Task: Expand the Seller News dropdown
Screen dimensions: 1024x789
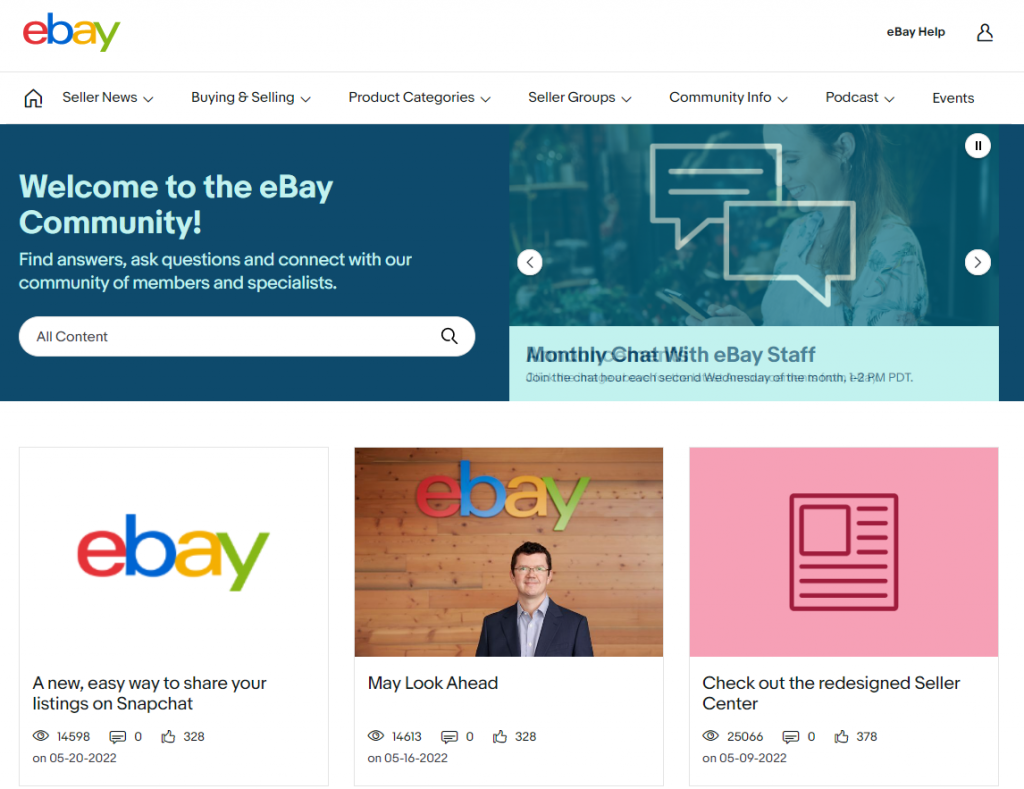Action: pos(108,97)
